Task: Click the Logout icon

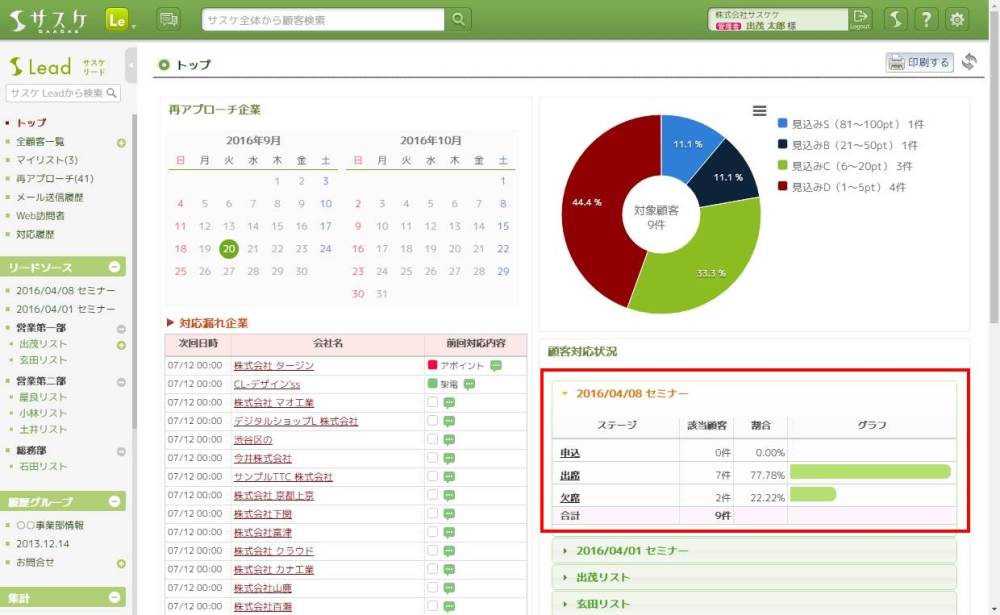Action: [x=860, y=19]
